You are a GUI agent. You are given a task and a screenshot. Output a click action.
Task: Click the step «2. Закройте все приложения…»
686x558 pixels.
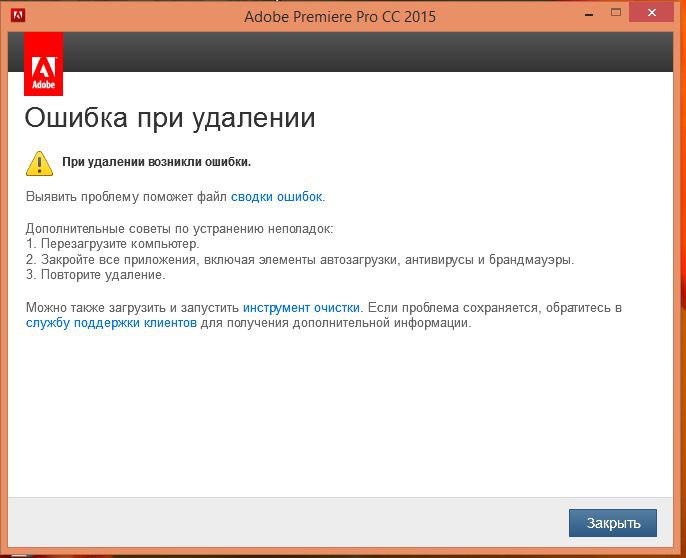[x=300, y=260]
